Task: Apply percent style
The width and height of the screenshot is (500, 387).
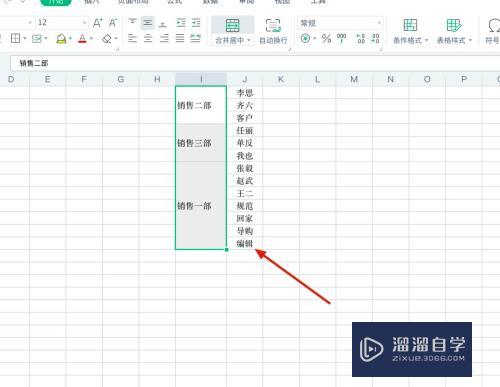Action: point(326,38)
